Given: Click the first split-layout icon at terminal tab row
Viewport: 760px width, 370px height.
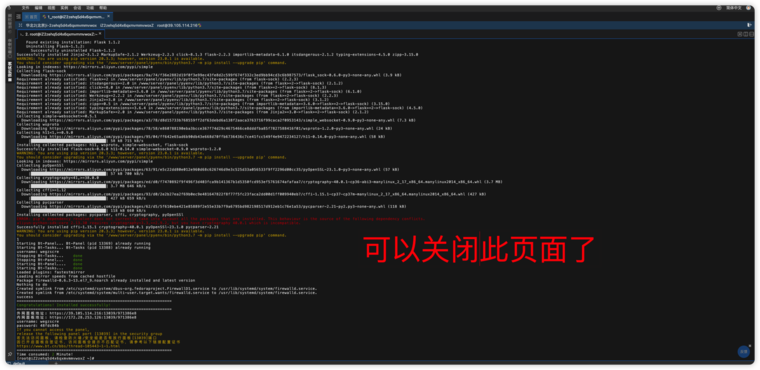Looking at the screenshot, I should [740, 34].
